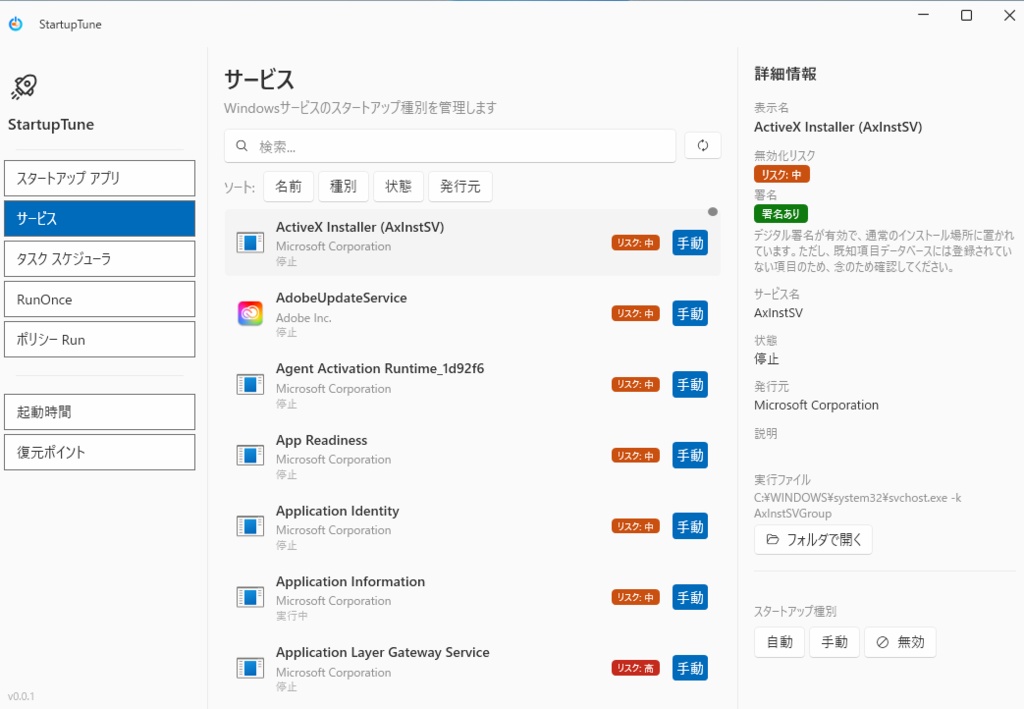
Task: Click the Application Layer Gateway Service icon
Action: point(250,668)
